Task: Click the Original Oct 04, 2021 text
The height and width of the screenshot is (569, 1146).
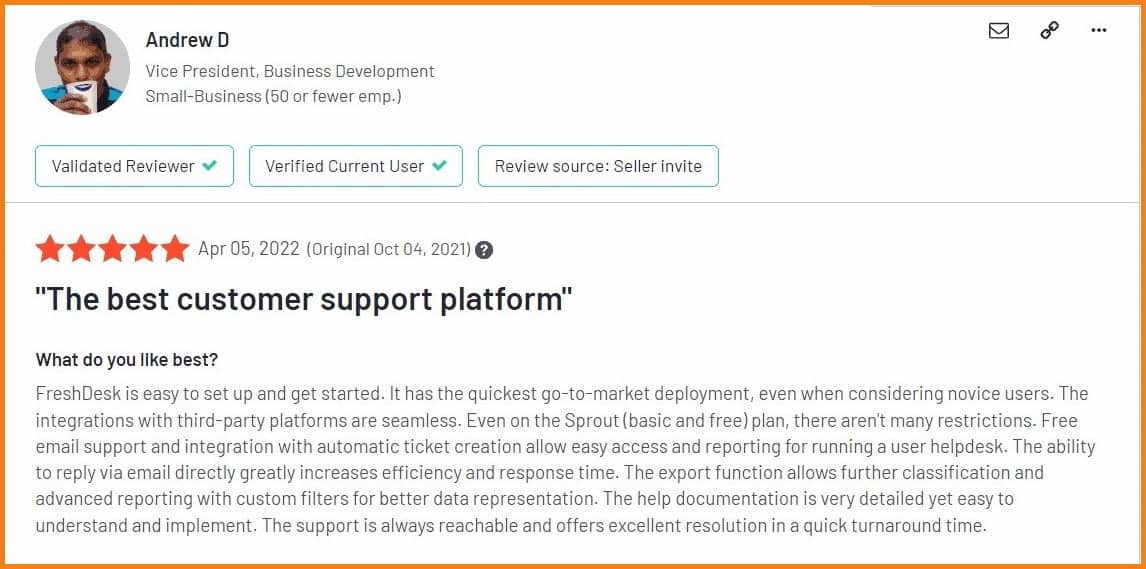Action: [x=389, y=250]
